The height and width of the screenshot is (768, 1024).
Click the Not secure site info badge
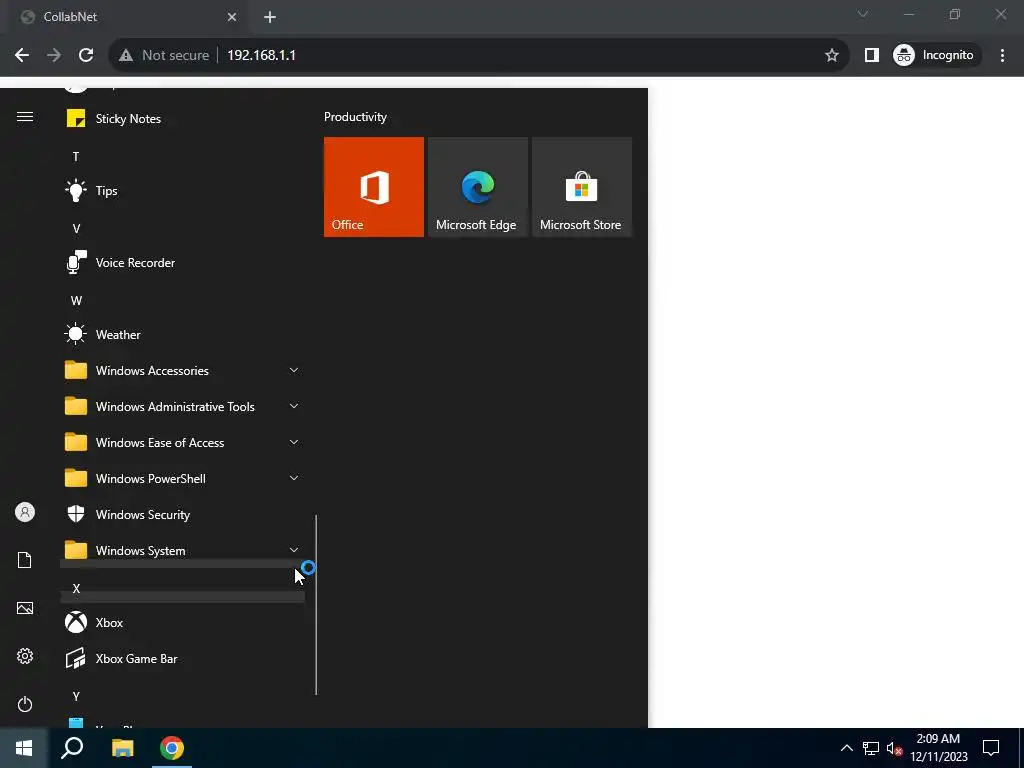point(164,56)
